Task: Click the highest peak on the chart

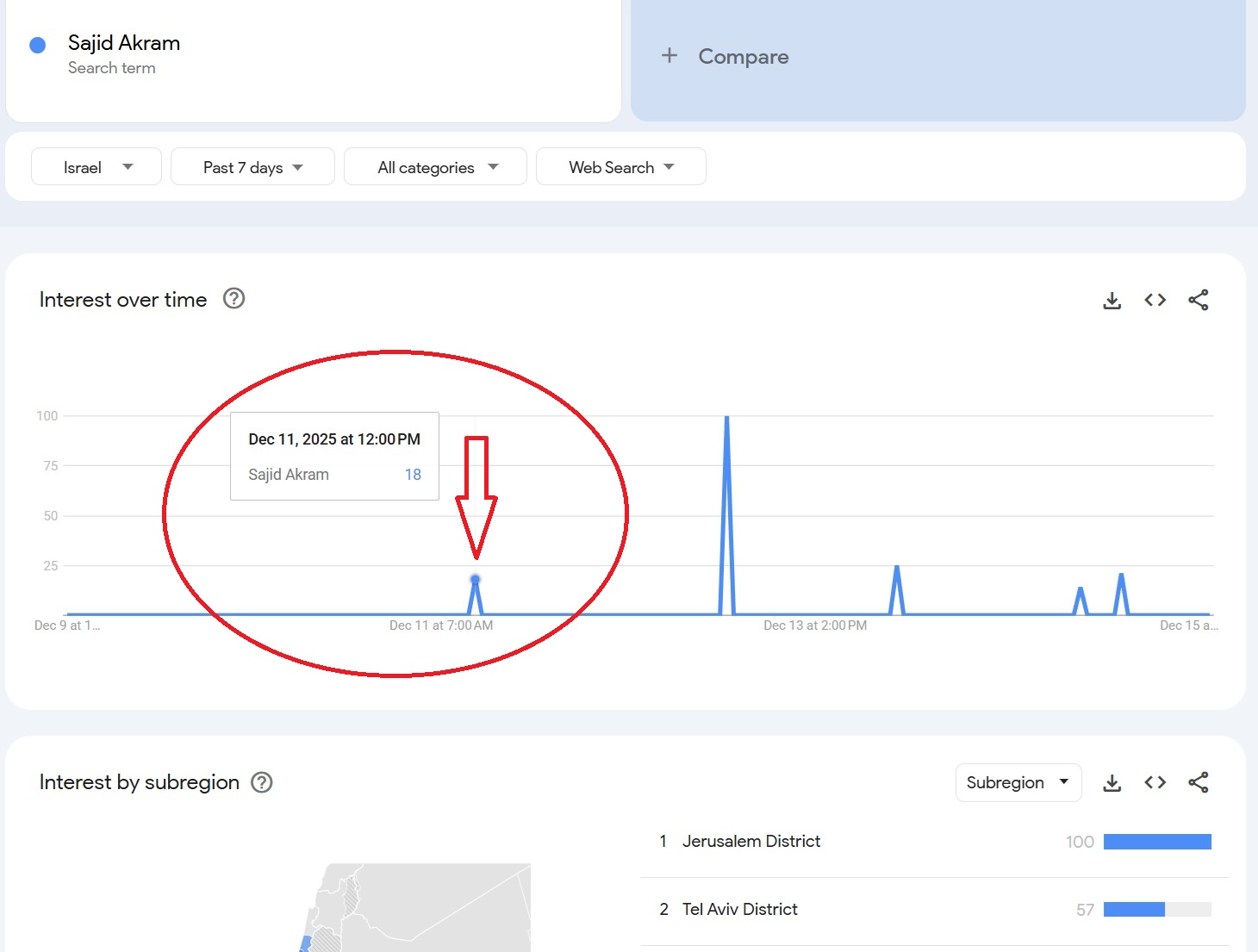Action: coord(727,418)
